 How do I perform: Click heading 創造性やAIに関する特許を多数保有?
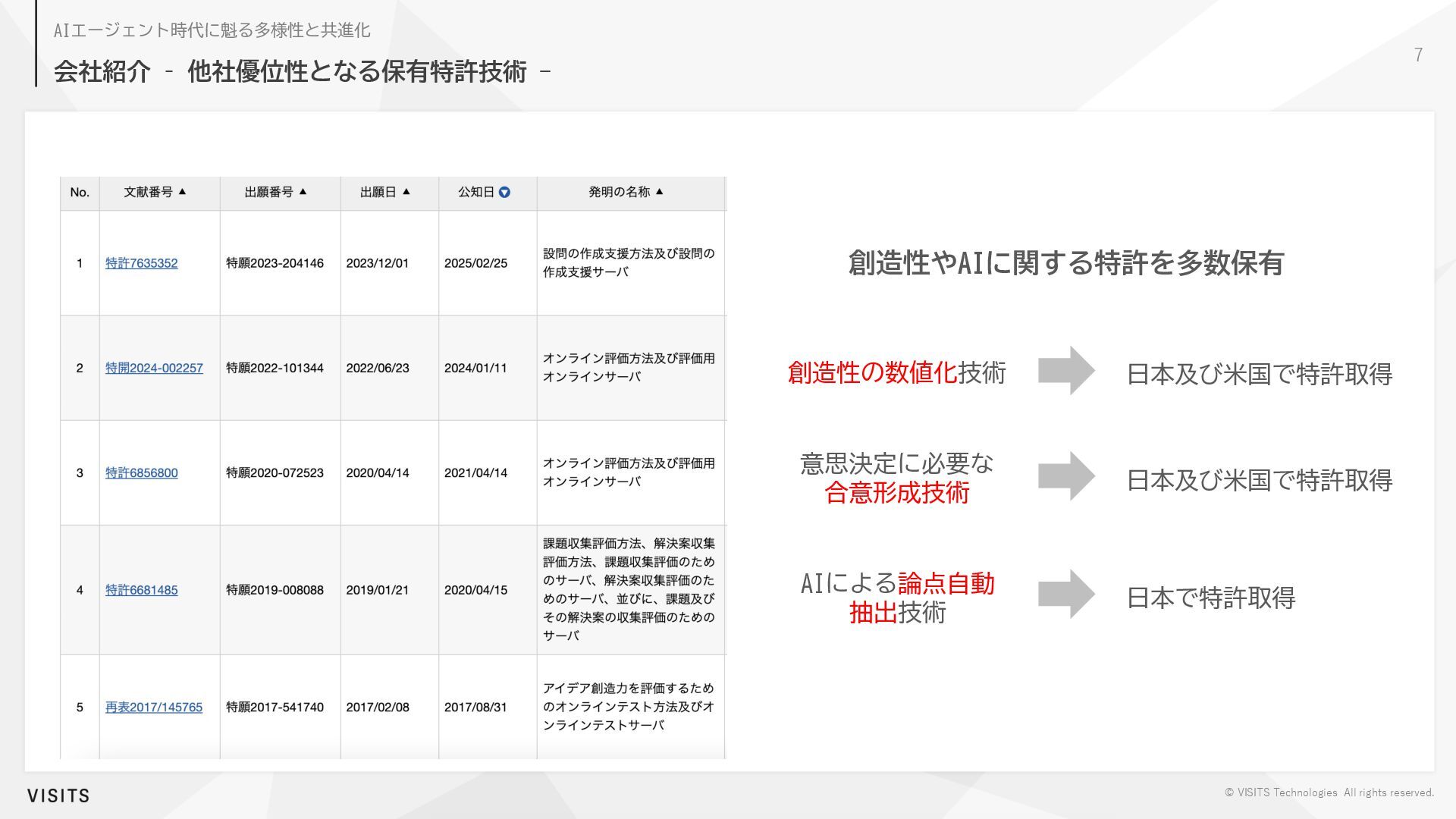(x=1065, y=263)
